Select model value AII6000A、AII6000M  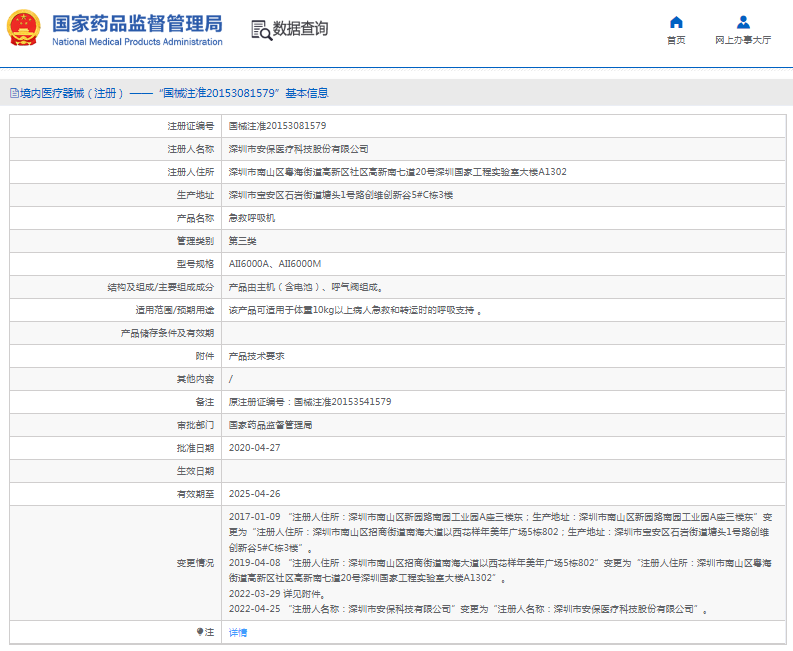[x=275, y=264]
